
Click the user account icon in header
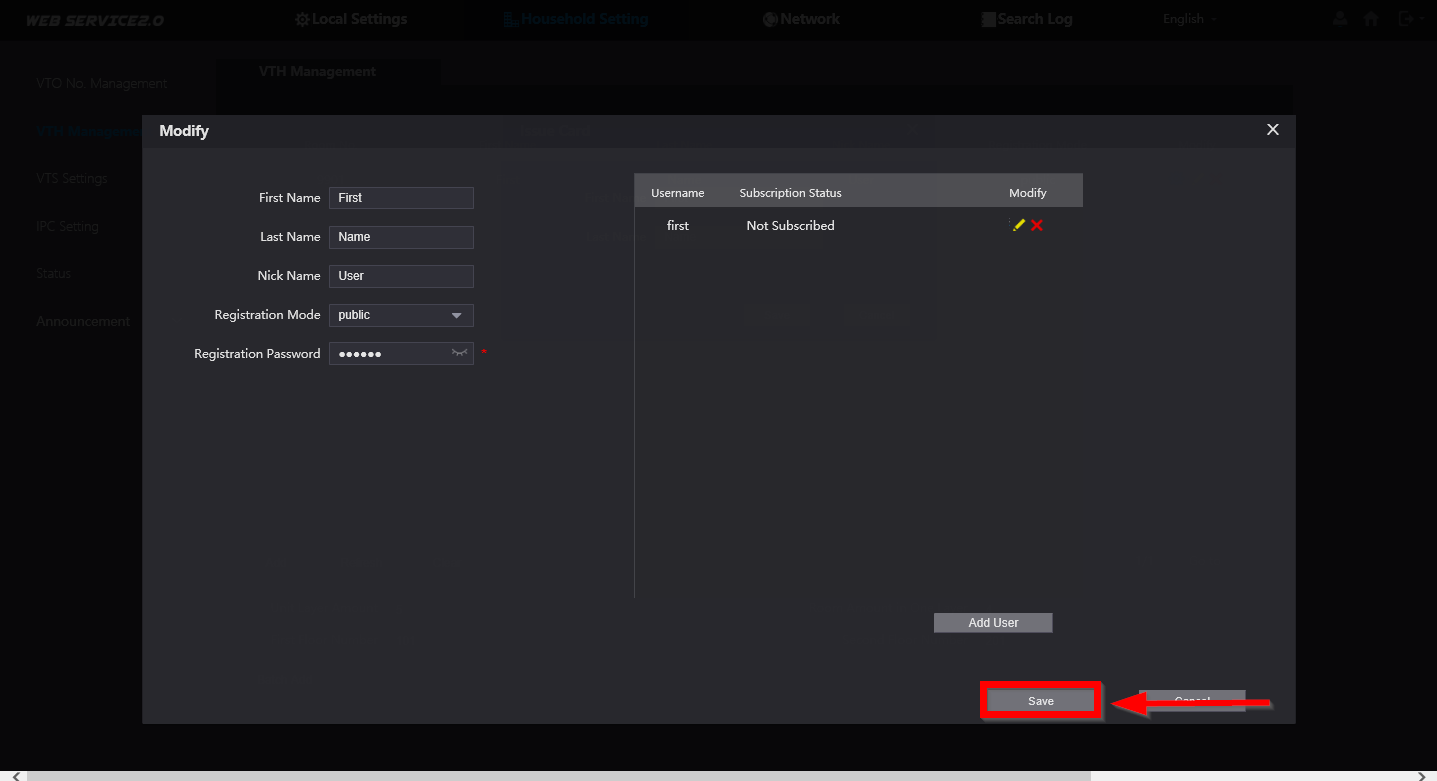click(x=1340, y=19)
